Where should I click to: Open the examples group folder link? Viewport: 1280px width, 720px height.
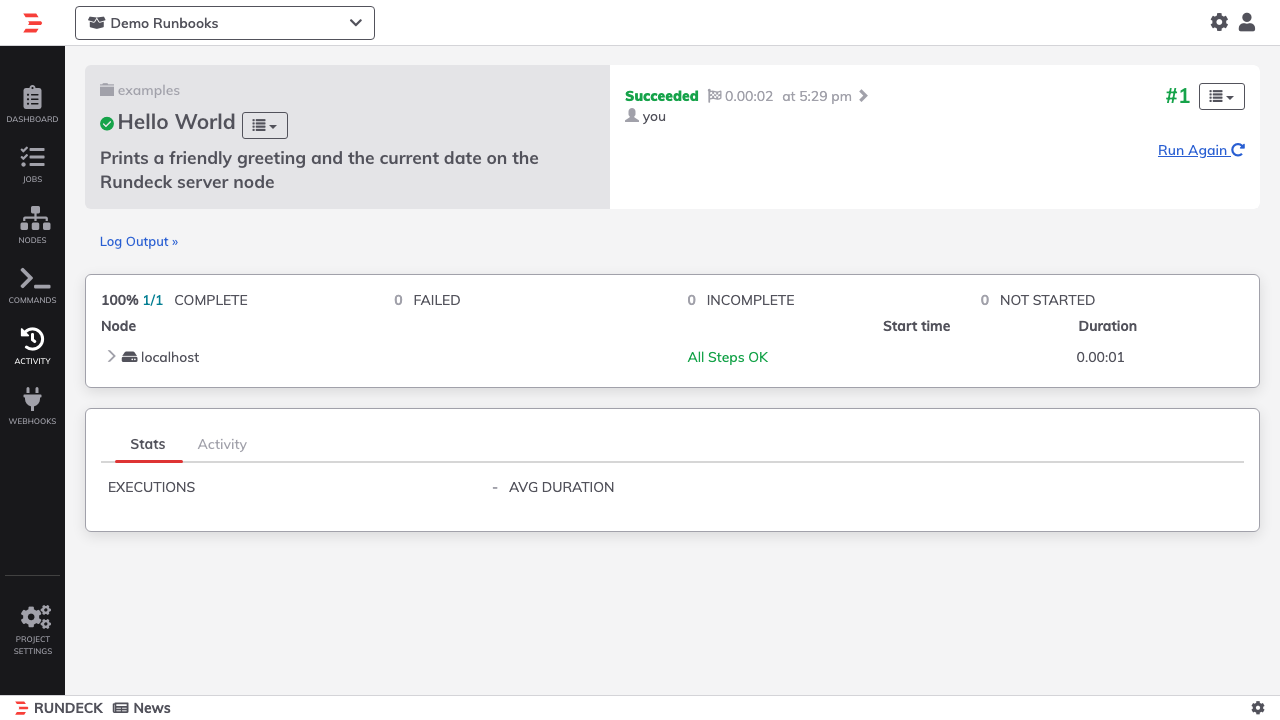[x=140, y=90]
